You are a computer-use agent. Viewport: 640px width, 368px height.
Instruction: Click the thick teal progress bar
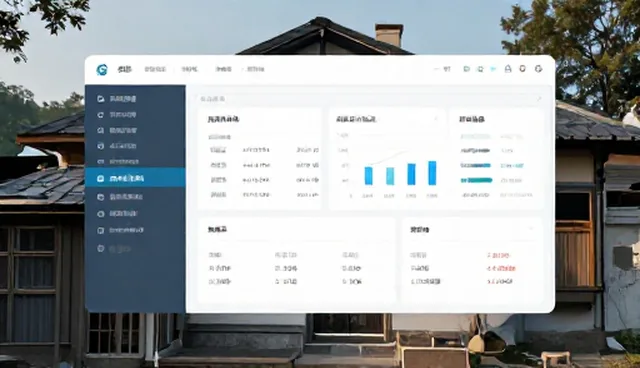(x=476, y=180)
